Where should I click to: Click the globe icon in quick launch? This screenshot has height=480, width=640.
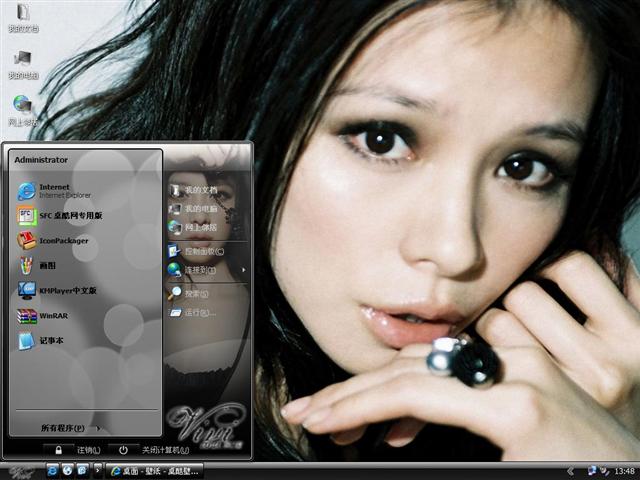point(67,471)
